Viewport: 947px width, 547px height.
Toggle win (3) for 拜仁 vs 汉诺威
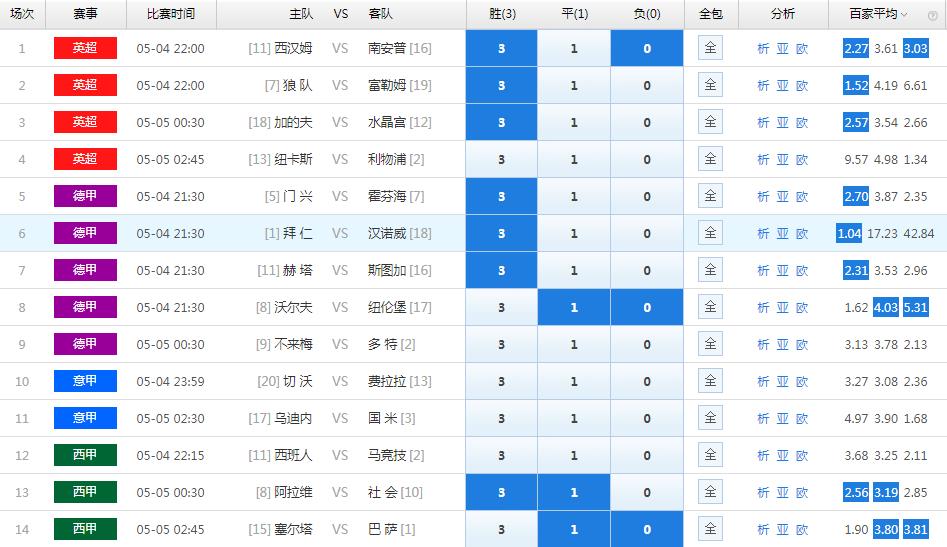(501, 233)
